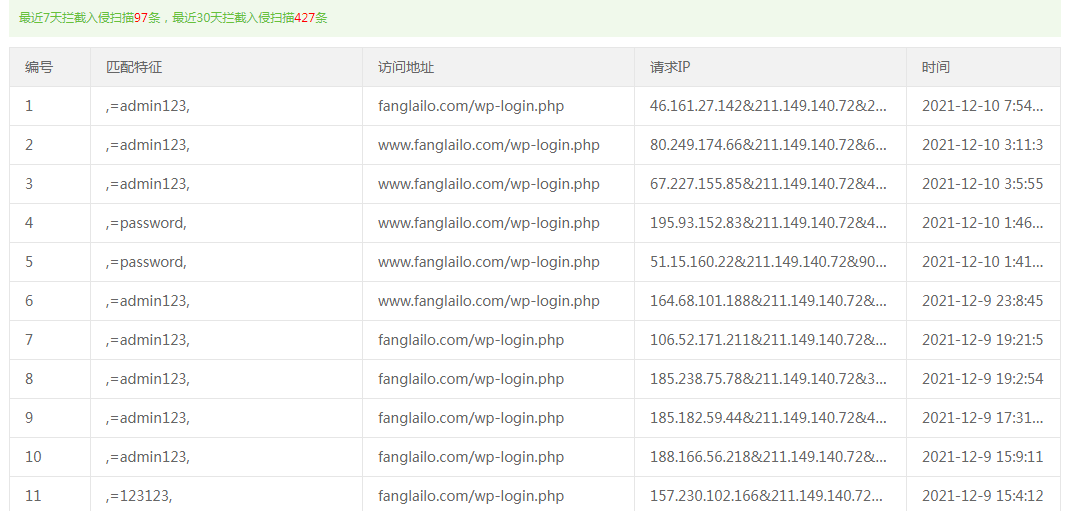Select the timestamp 2021-12-10 3:11:3

click(982, 145)
